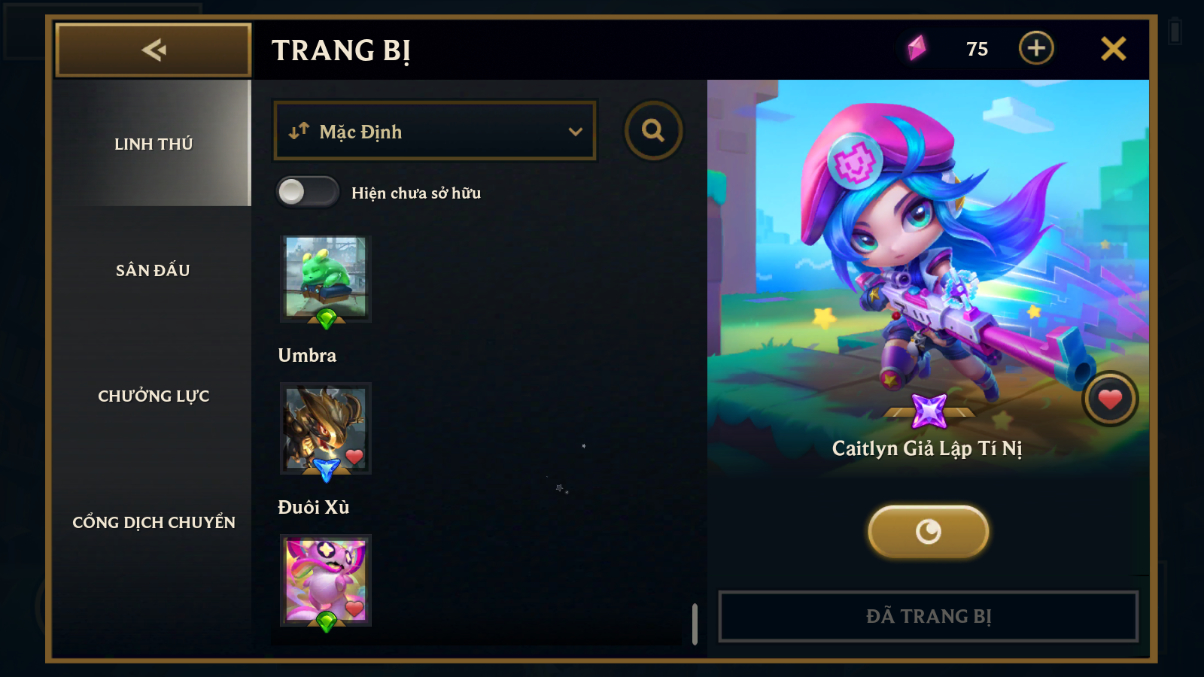Click the heart on Đuôi Xù thumbnail

[354, 608]
